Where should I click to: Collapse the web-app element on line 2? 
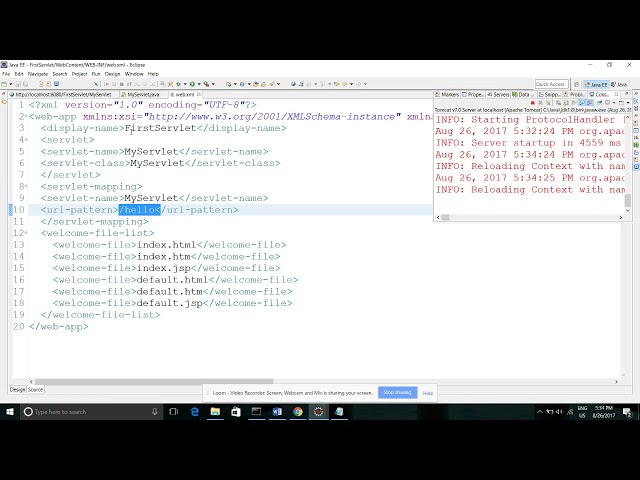click(x=27, y=117)
